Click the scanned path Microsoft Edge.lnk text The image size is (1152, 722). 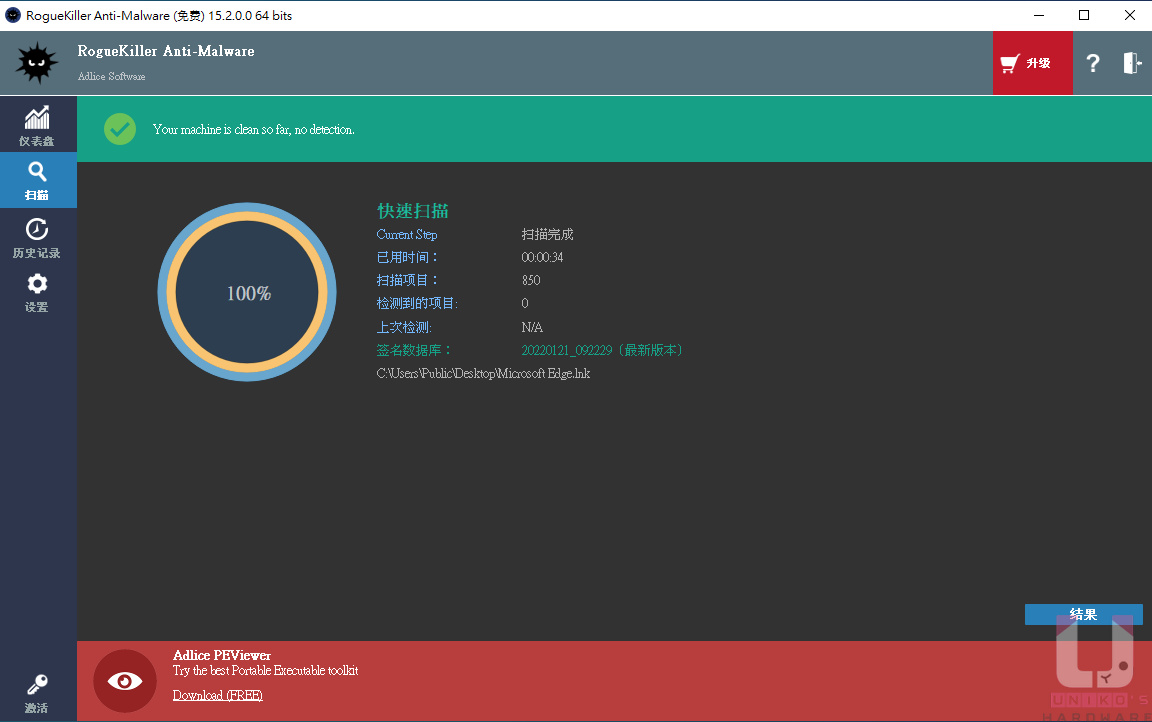click(483, 374)
